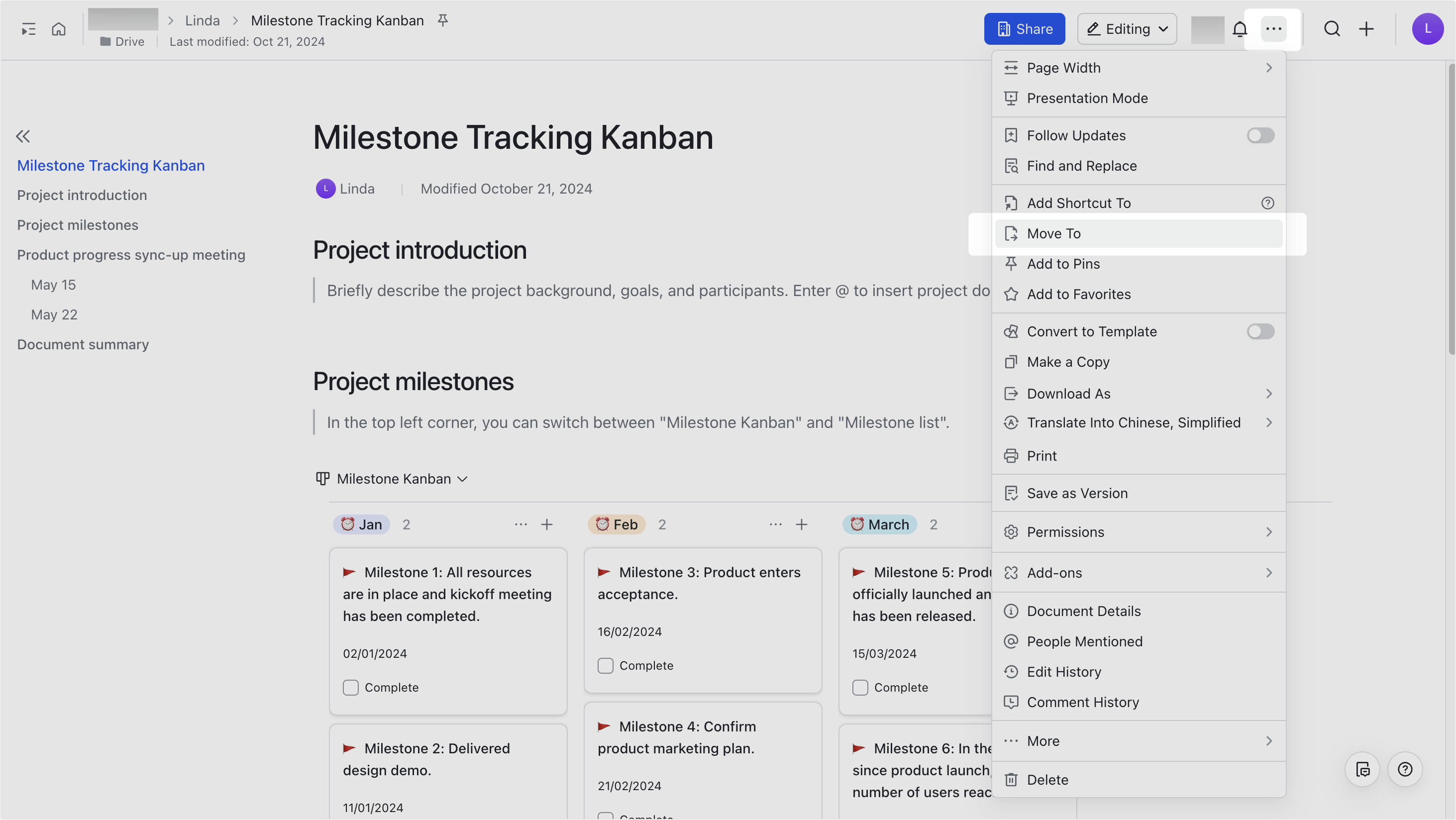Jump to Document summary in outline
This screenshot has height=820, width=1456.
coord(83,345)
